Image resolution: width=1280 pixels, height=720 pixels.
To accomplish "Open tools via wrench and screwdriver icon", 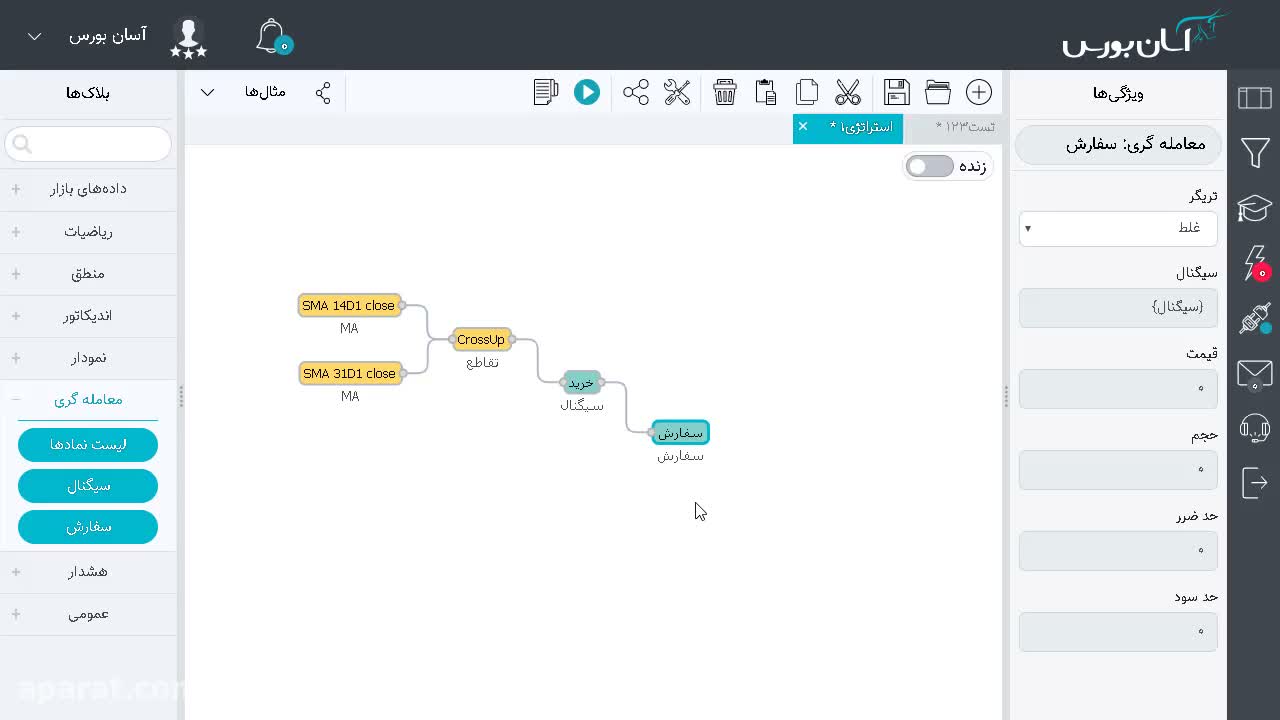I will point(677,92).
